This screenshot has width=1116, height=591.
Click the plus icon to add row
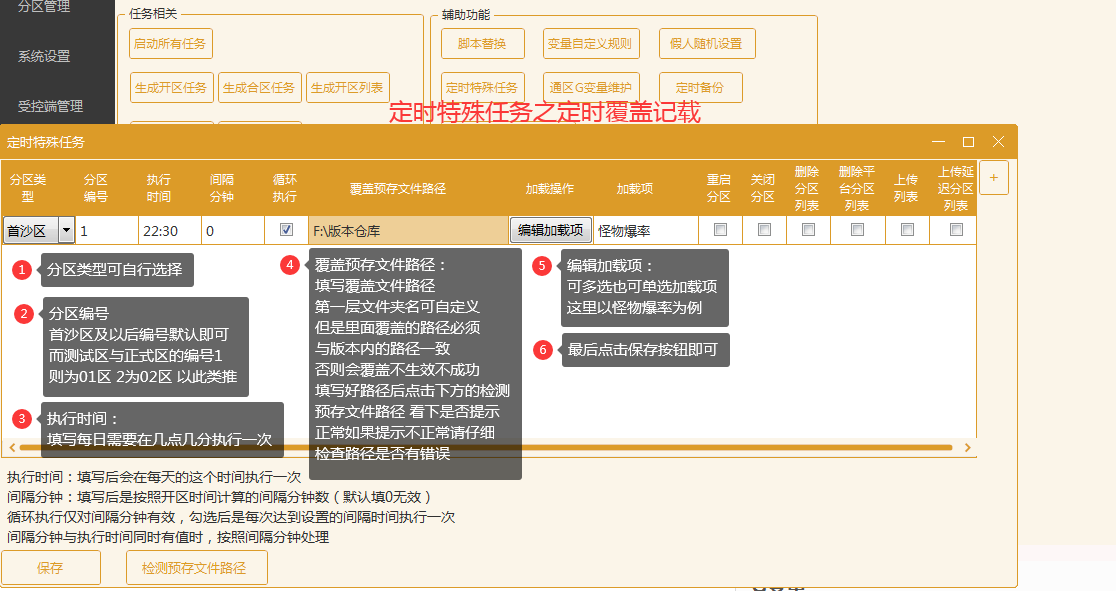993,177
